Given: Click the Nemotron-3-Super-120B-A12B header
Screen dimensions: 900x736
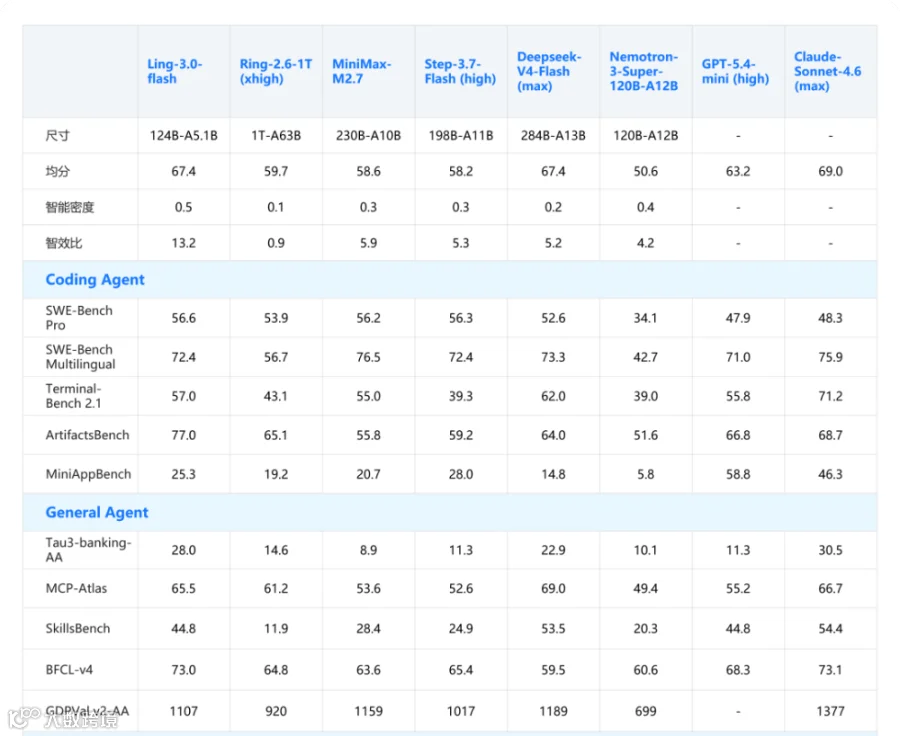Looking at the screenshot, I should (x=643, y=71).
